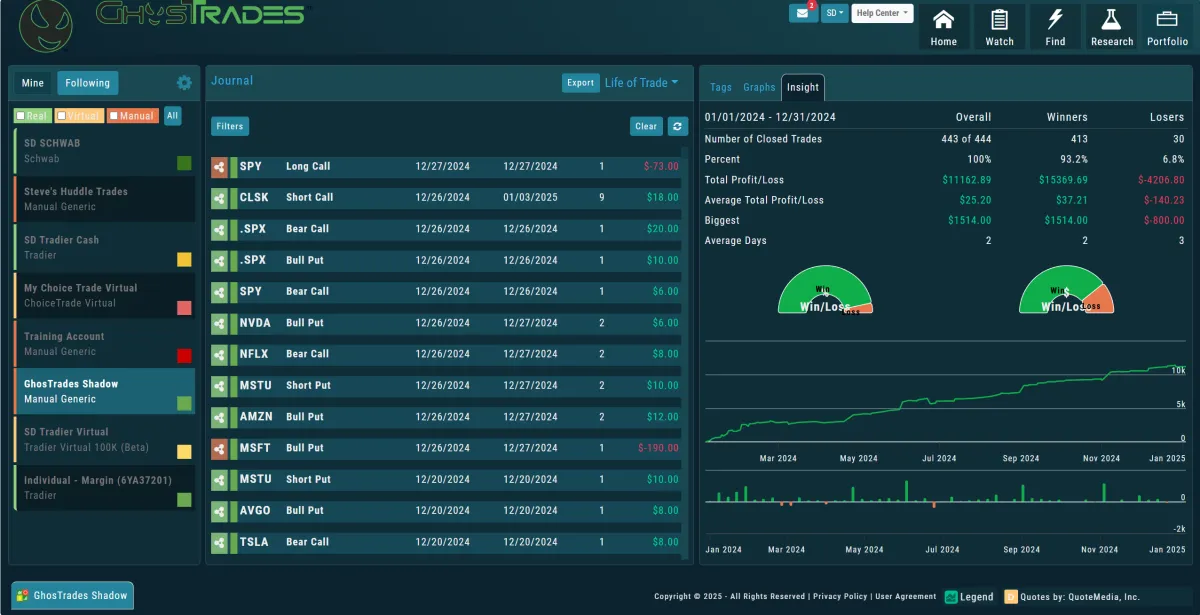The width and height of the screenshot is (1200, 615).
Task: Click the SD SCHWAB green color square
Action: tap(184, 163)
